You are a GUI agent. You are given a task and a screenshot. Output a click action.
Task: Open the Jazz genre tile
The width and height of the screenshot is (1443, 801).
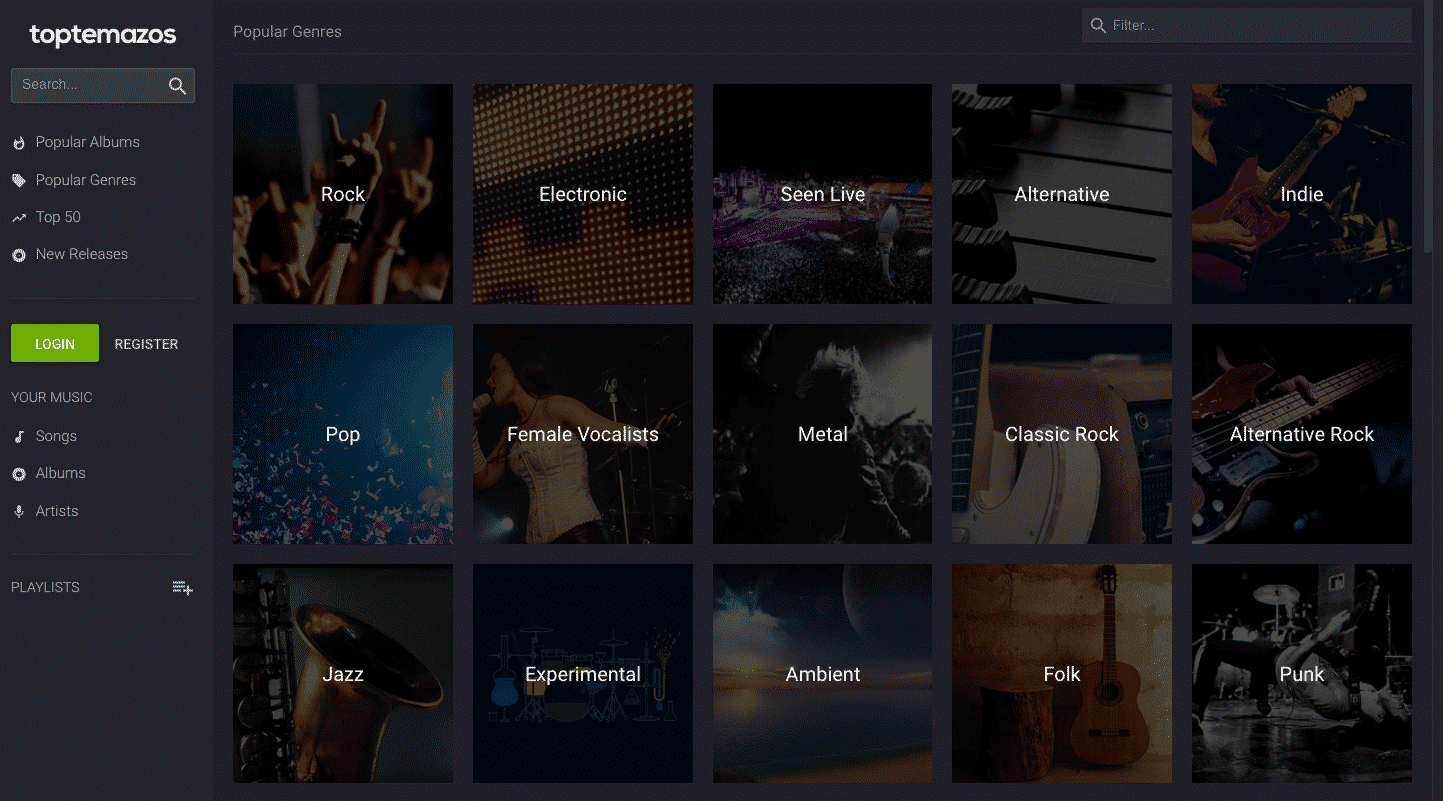point(343,673)
